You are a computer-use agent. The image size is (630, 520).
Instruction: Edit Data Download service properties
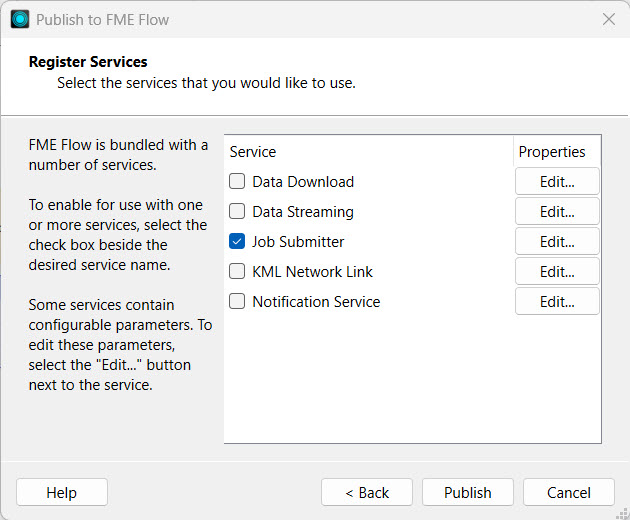click(557, 182)
